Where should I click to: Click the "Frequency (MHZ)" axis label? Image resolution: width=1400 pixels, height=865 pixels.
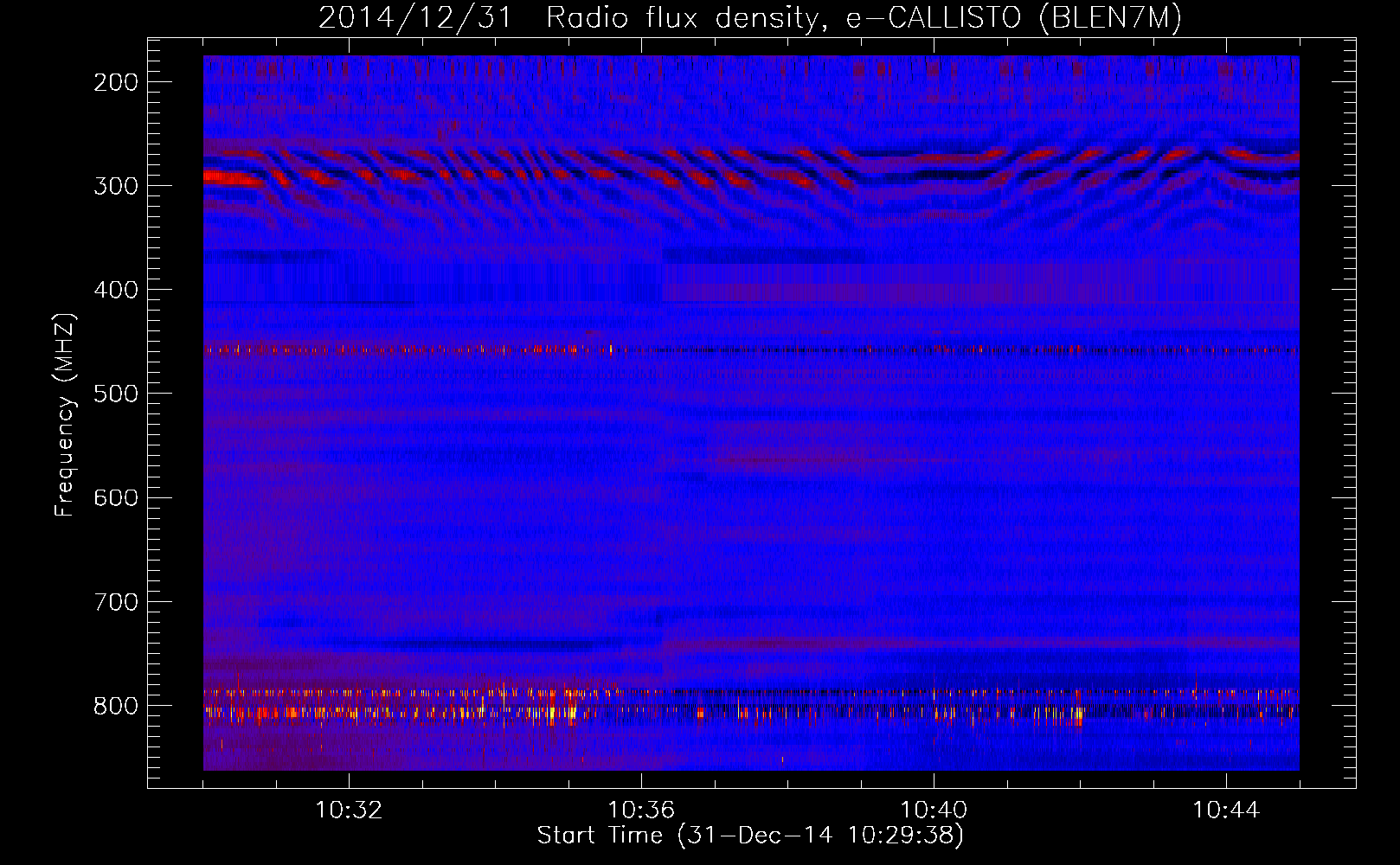coord(65,415)
